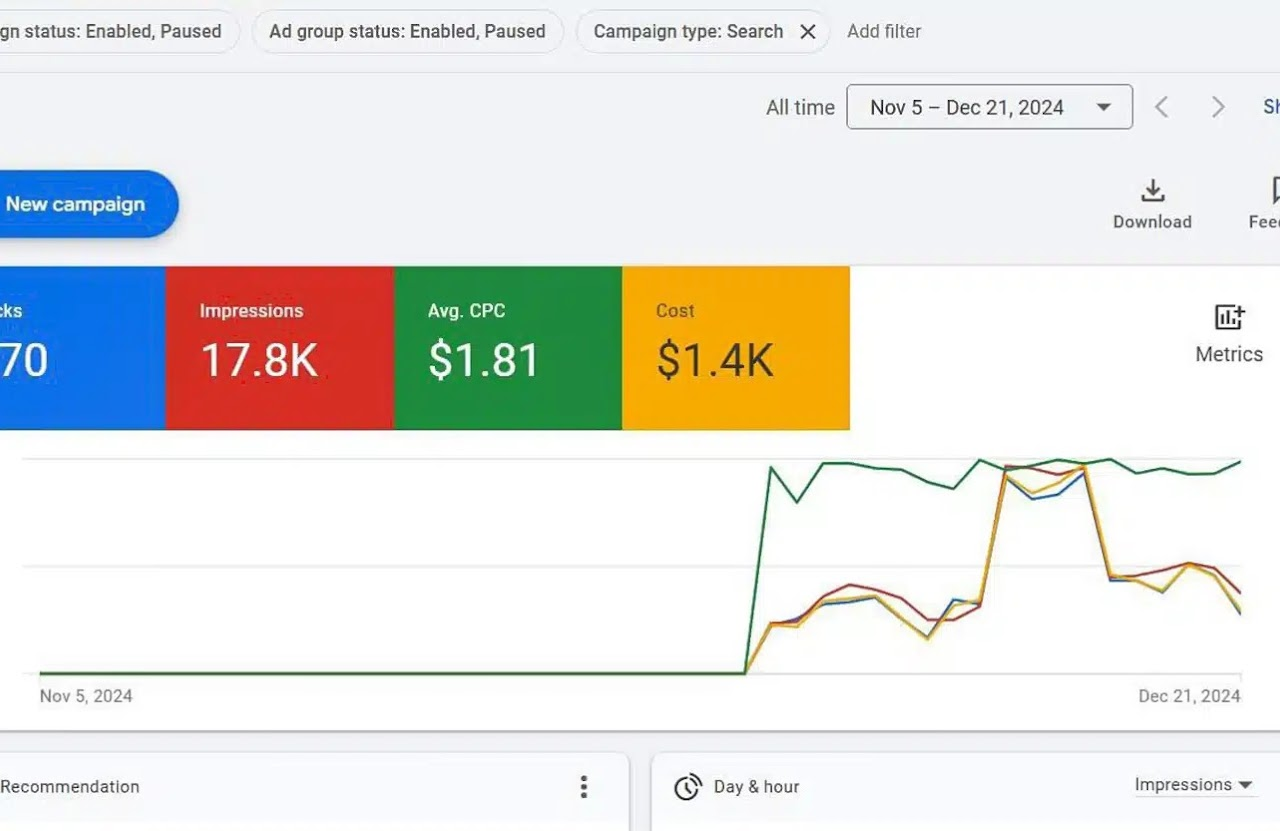The image size is (1280, 831).
Task: Select the blue Clicks metric tile
Action: tap(80, 347)
